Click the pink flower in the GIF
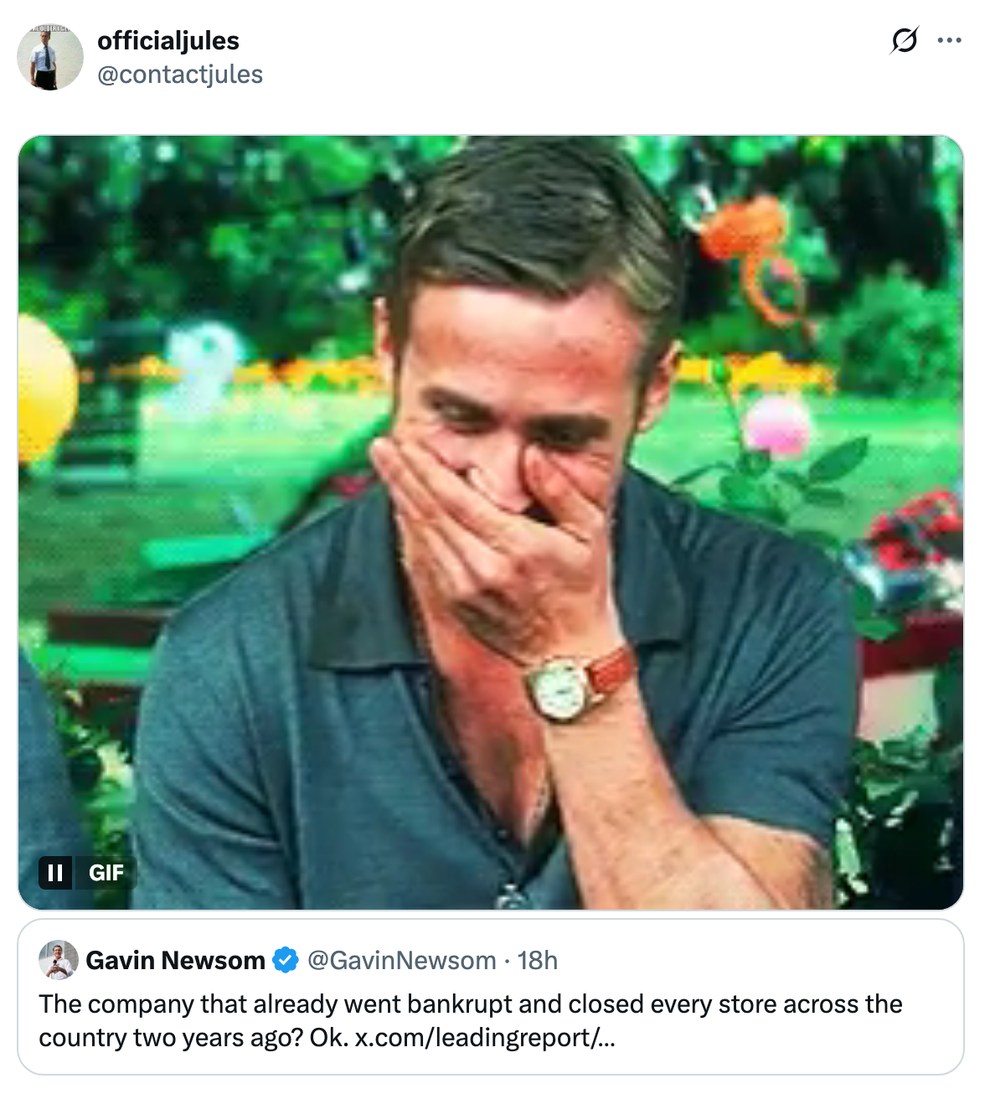990x1099 pixels. click(x=777, y=425)
